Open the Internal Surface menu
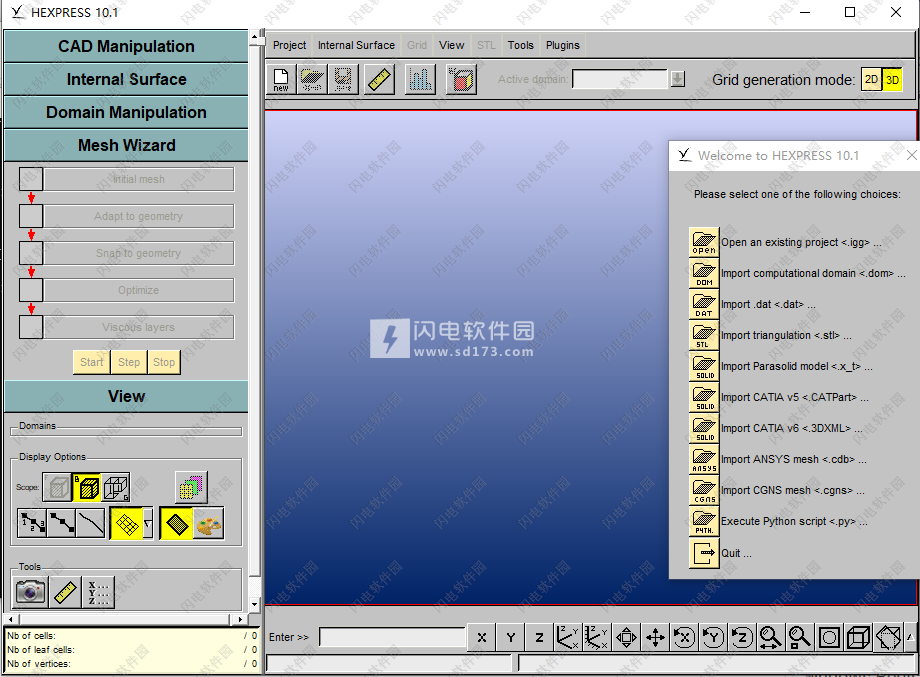The height and width of the screenshot is (677, 920). 356,45
